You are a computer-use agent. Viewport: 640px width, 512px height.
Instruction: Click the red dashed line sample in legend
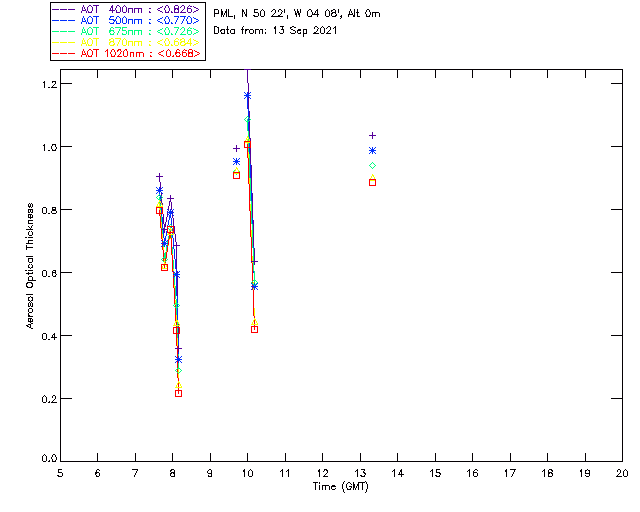click(x=64, y=53)
